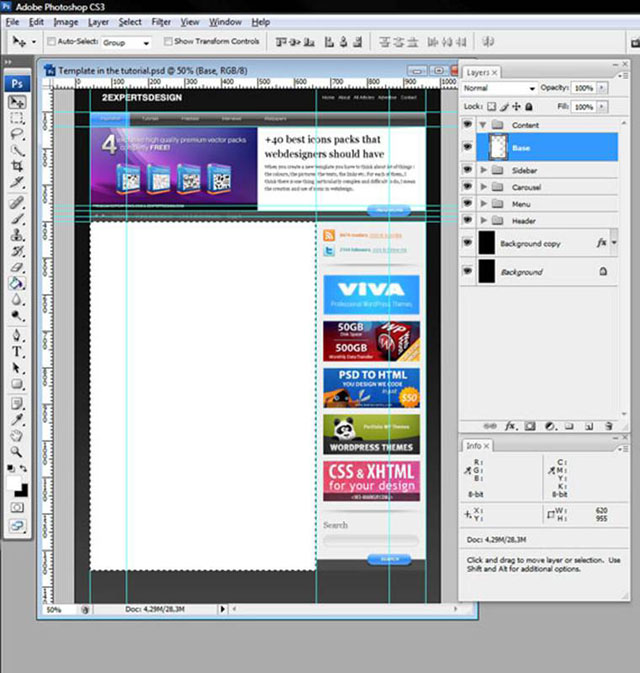Image resolution: width=640 pixels, height=673 pixels.
Task: Open the Layer menu
Action: click(98, 22)
